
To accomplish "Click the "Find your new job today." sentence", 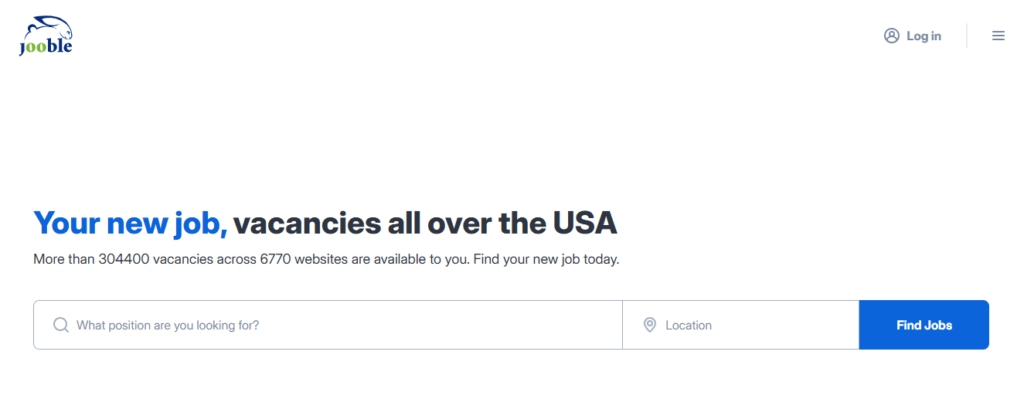I will point(546,259).
